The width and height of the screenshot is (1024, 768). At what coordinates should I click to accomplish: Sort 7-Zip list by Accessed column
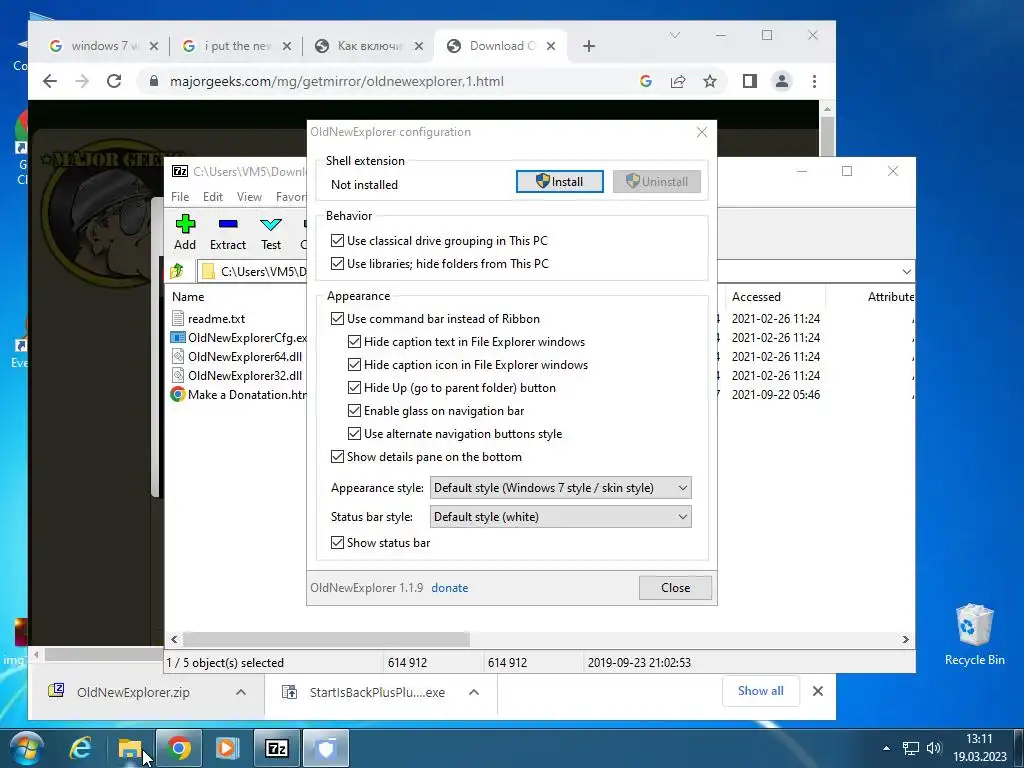tap(756, 296)
